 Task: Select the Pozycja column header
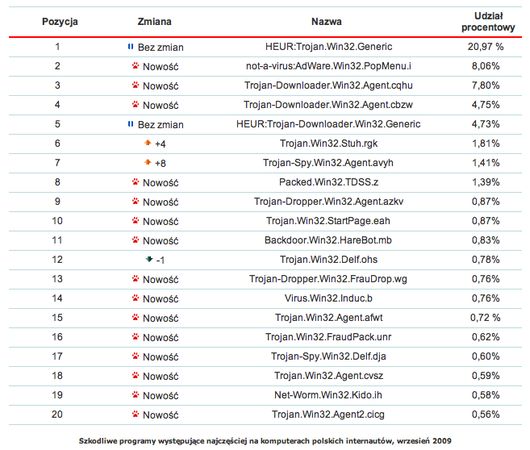(60, 22)
